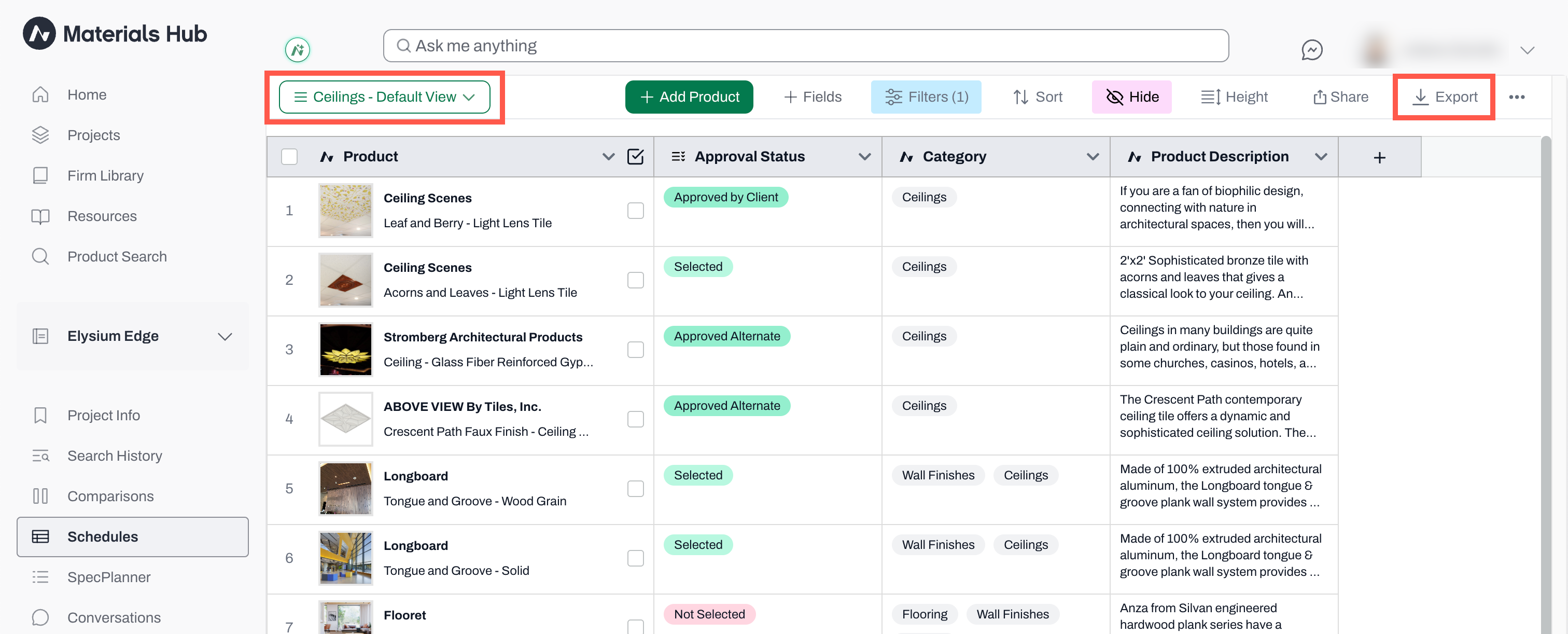Click the Projects layers icon
This screenshot has height=634, width=1568.
pyautogui.click(x=40, y=134)
